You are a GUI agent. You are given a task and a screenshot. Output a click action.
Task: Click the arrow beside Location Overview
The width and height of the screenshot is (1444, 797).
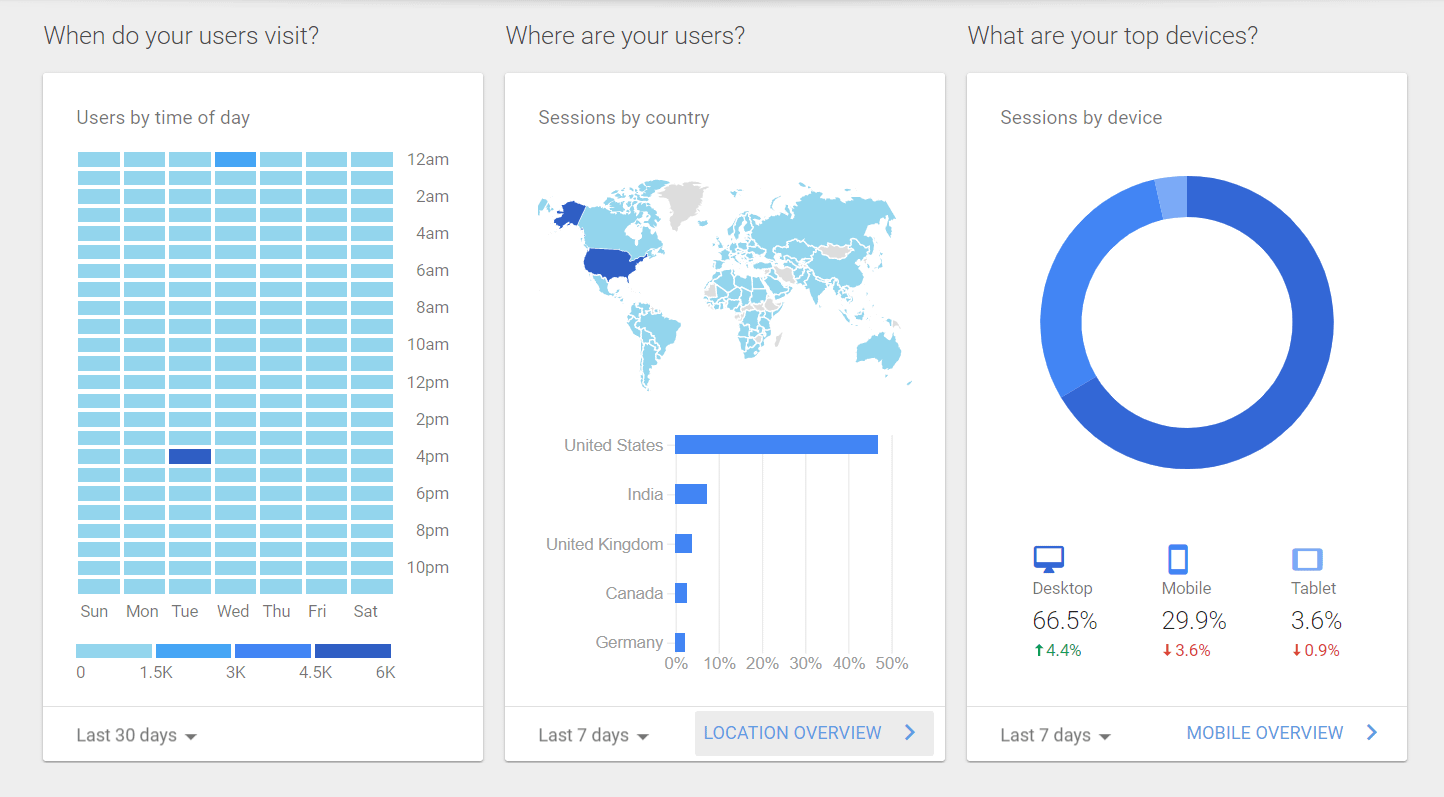tap(910, 733)
